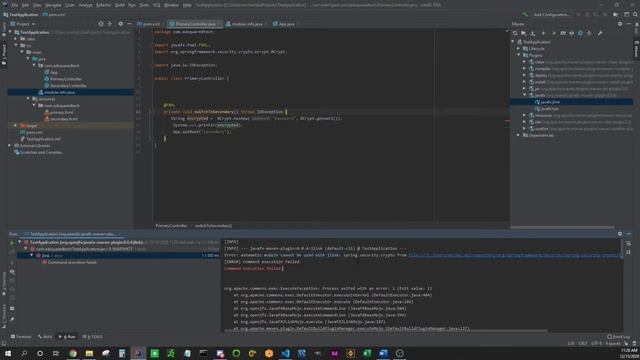The width and height of the screenshot is (640, 360).
Task: Click PrimaryController breadcrumb below editor
Action: coord(171,226)
